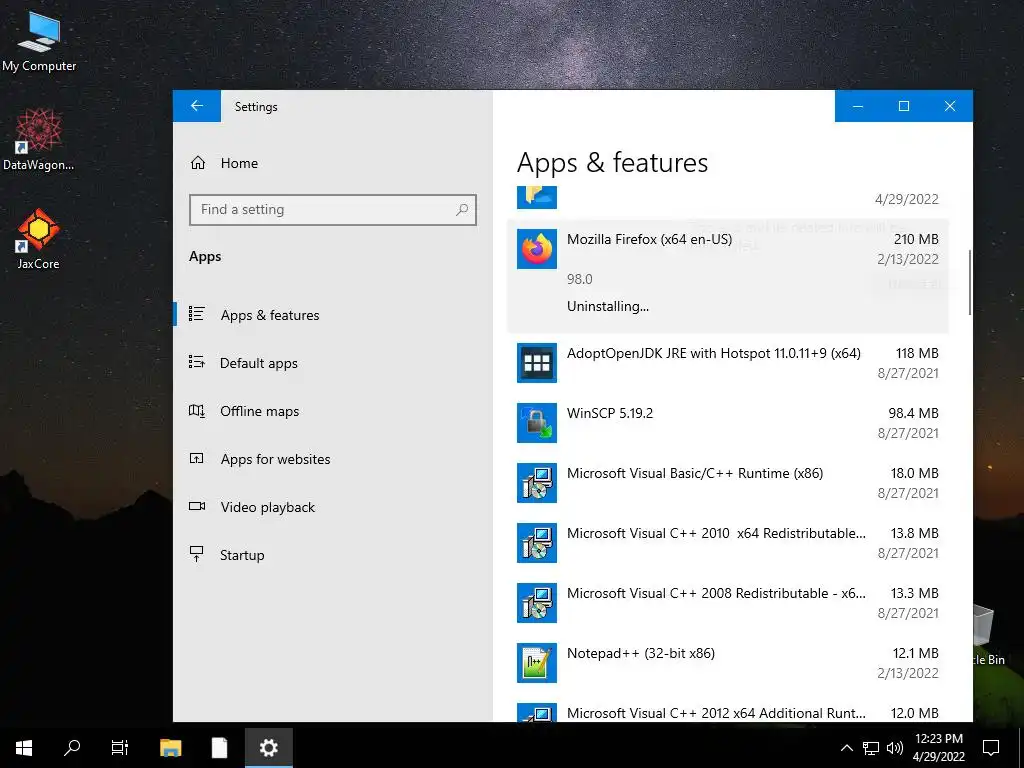Click the Settings gear taskbar button

tap(268, 748)
